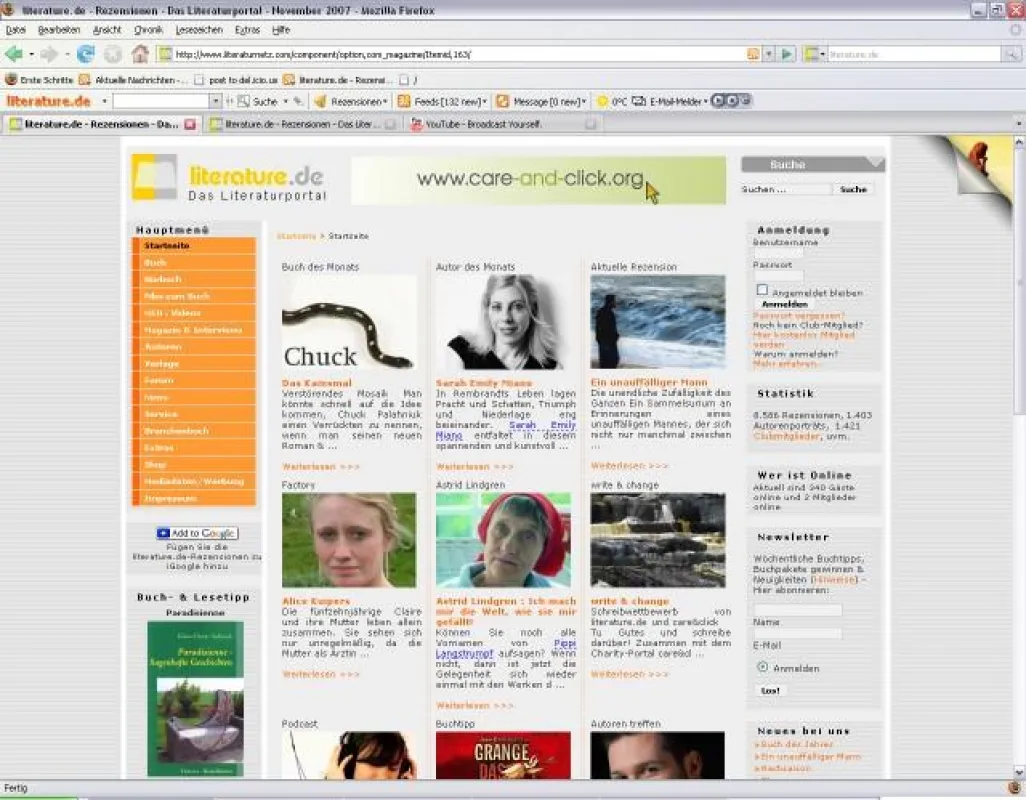Click the Pippi Langstrumpf link
Image resolution: width=1026 pixels, height=800 pixels.
point(506,648)
